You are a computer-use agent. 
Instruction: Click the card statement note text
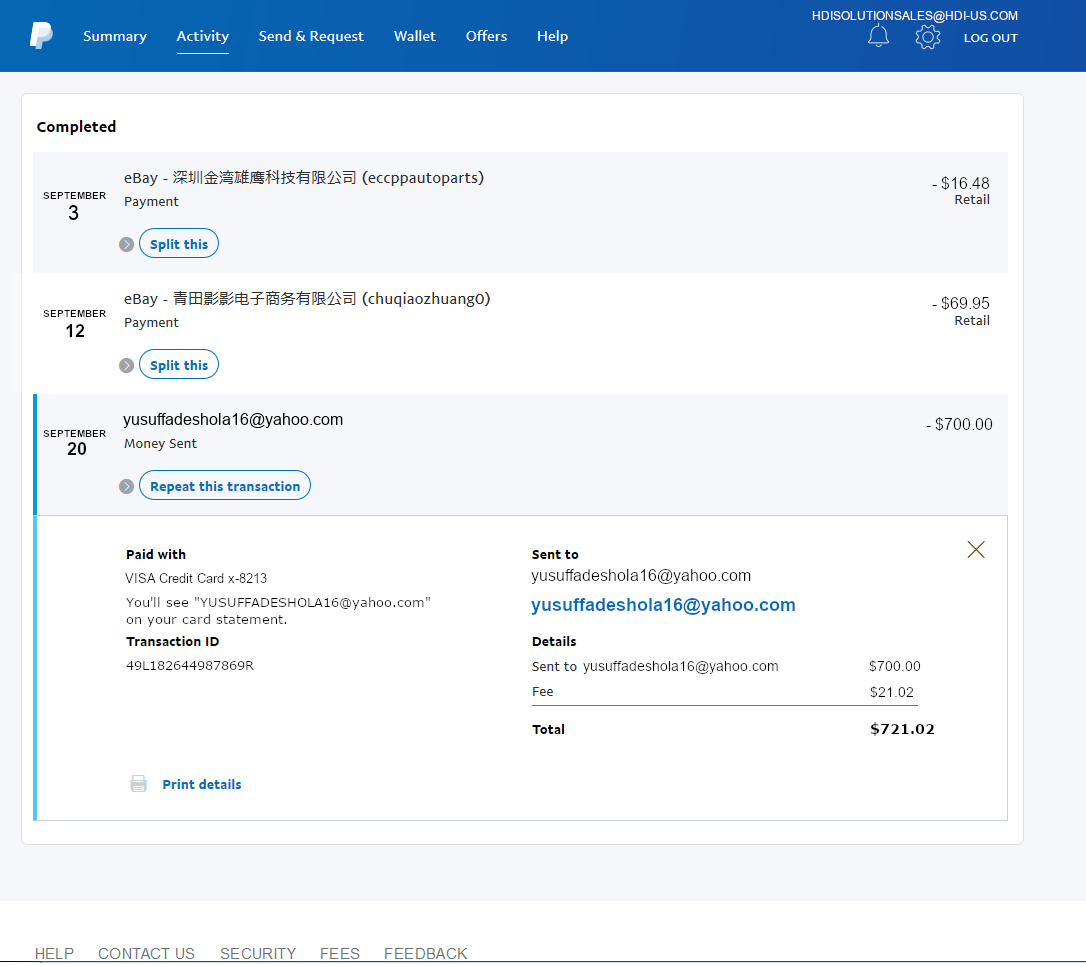[278, 611]
